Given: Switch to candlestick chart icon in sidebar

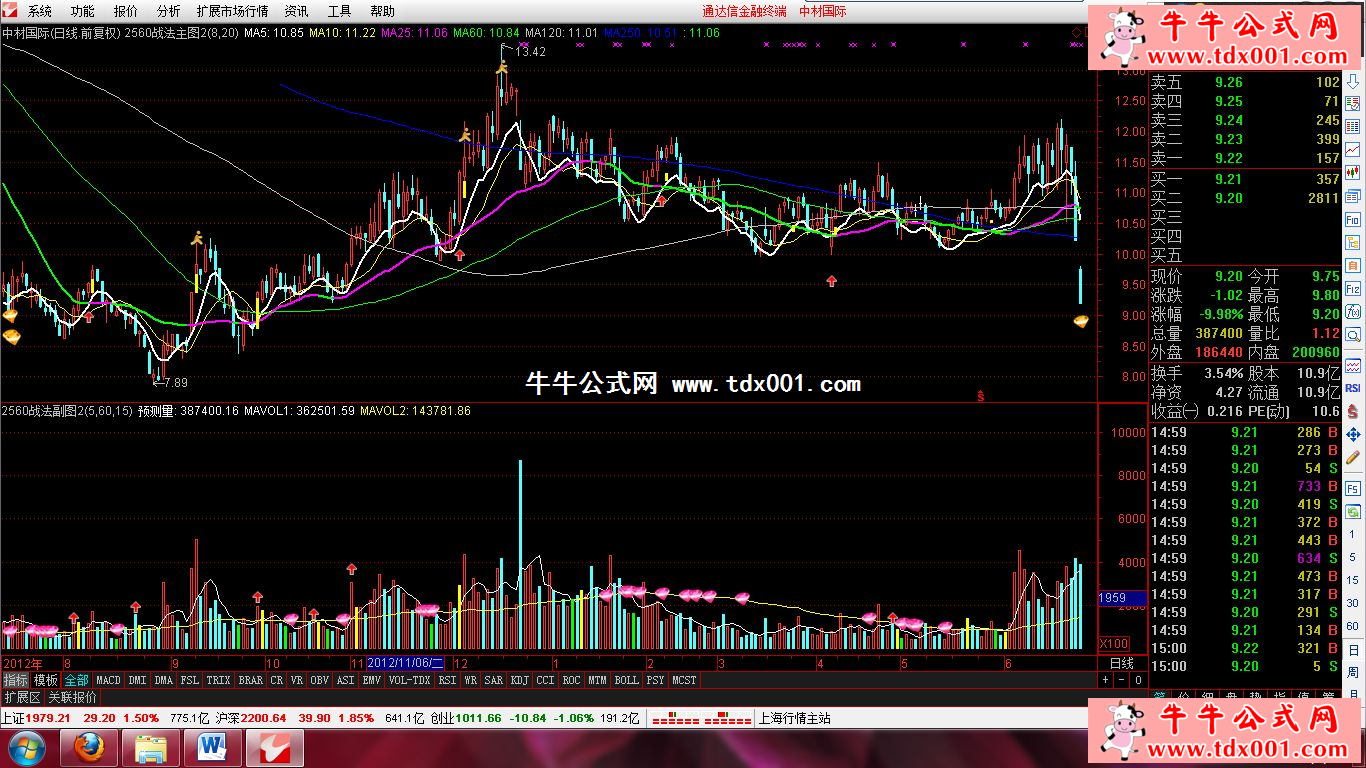Looking at the screenshot, I should tap(1353, 171).
